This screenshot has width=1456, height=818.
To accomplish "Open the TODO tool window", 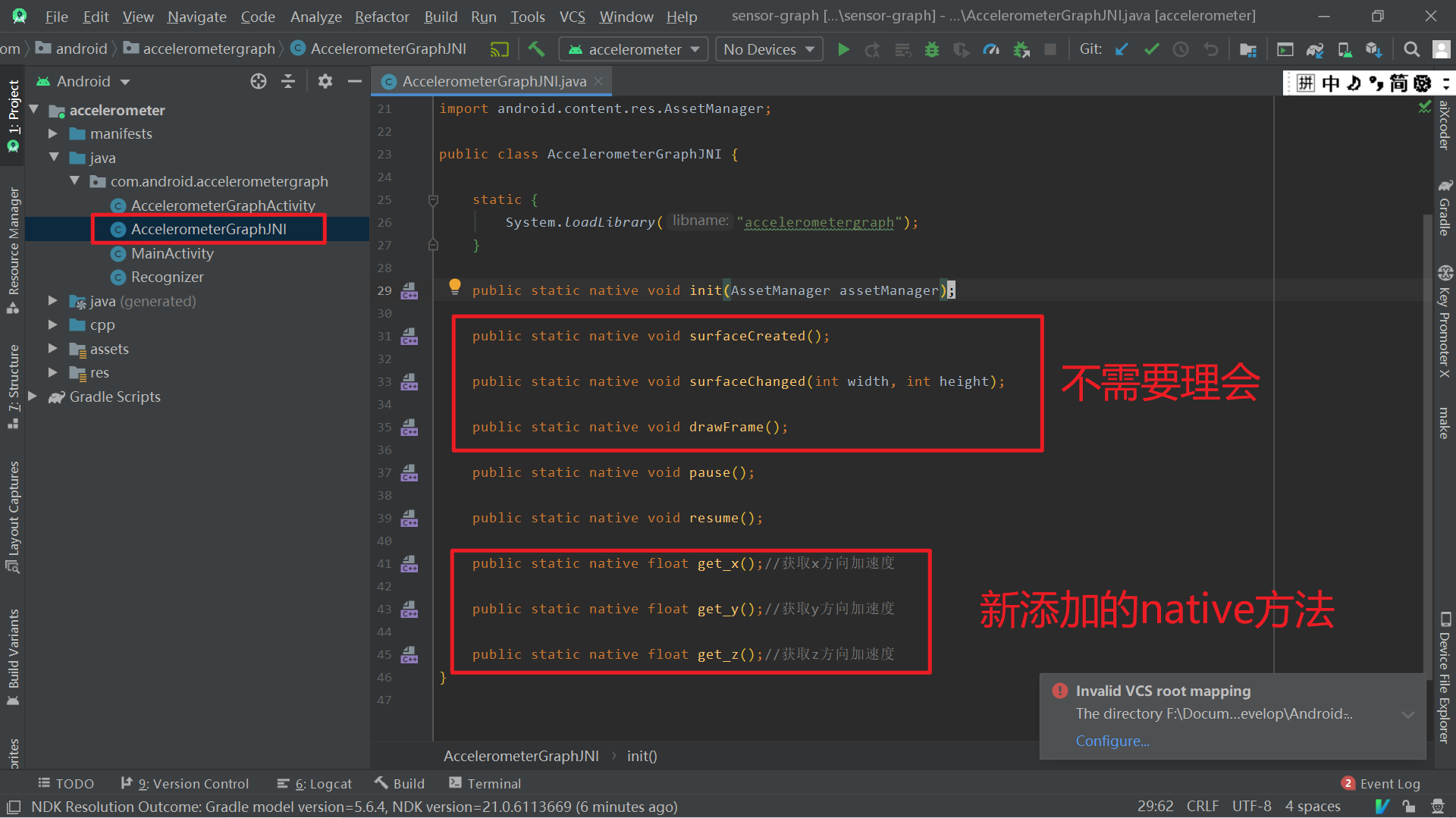I will [65, 783].
